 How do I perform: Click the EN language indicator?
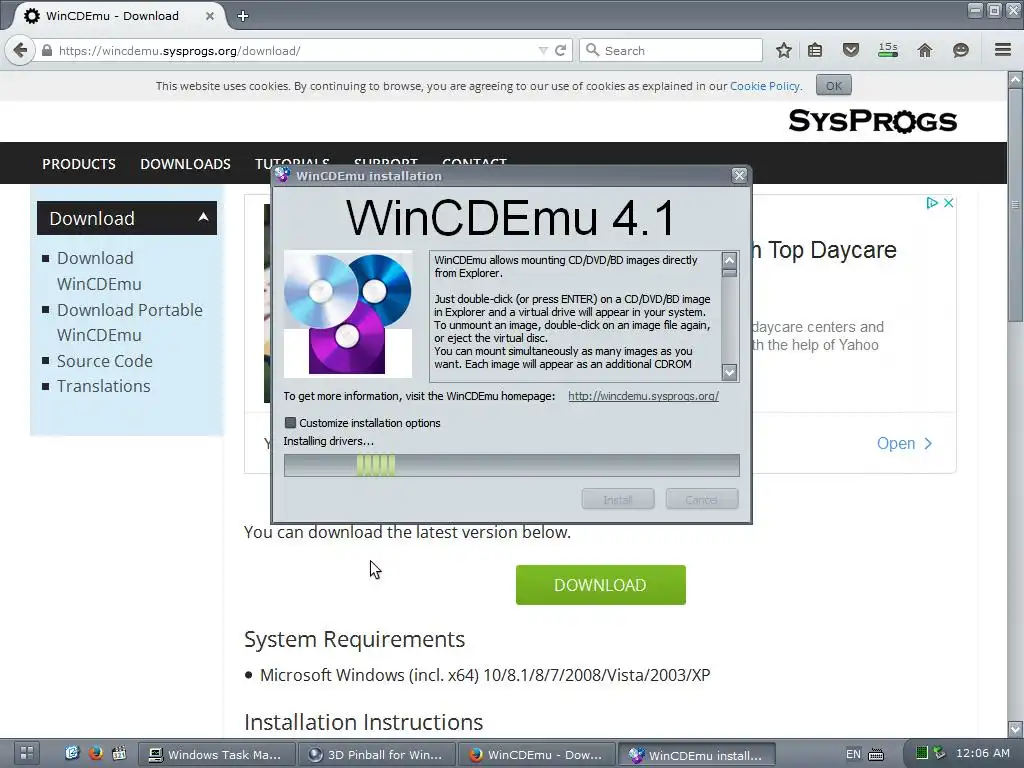point(853,754)
